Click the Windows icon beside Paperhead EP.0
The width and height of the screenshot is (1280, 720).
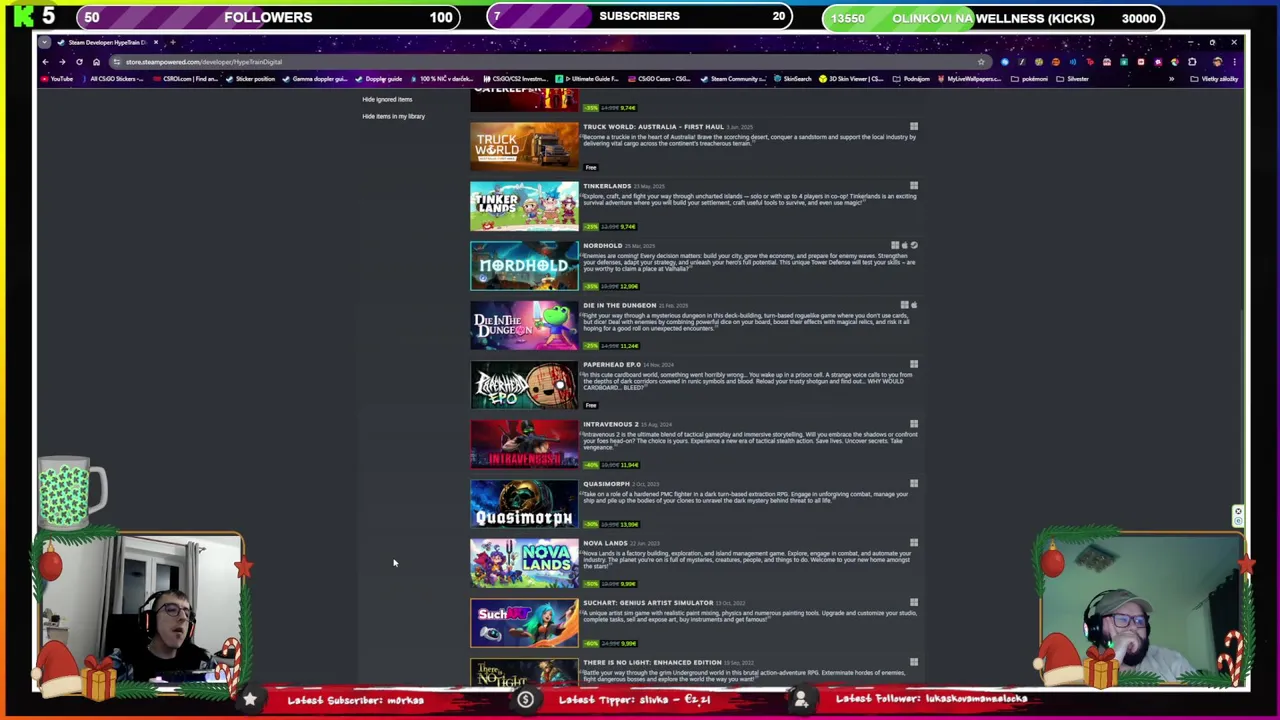tap(913, 365)
